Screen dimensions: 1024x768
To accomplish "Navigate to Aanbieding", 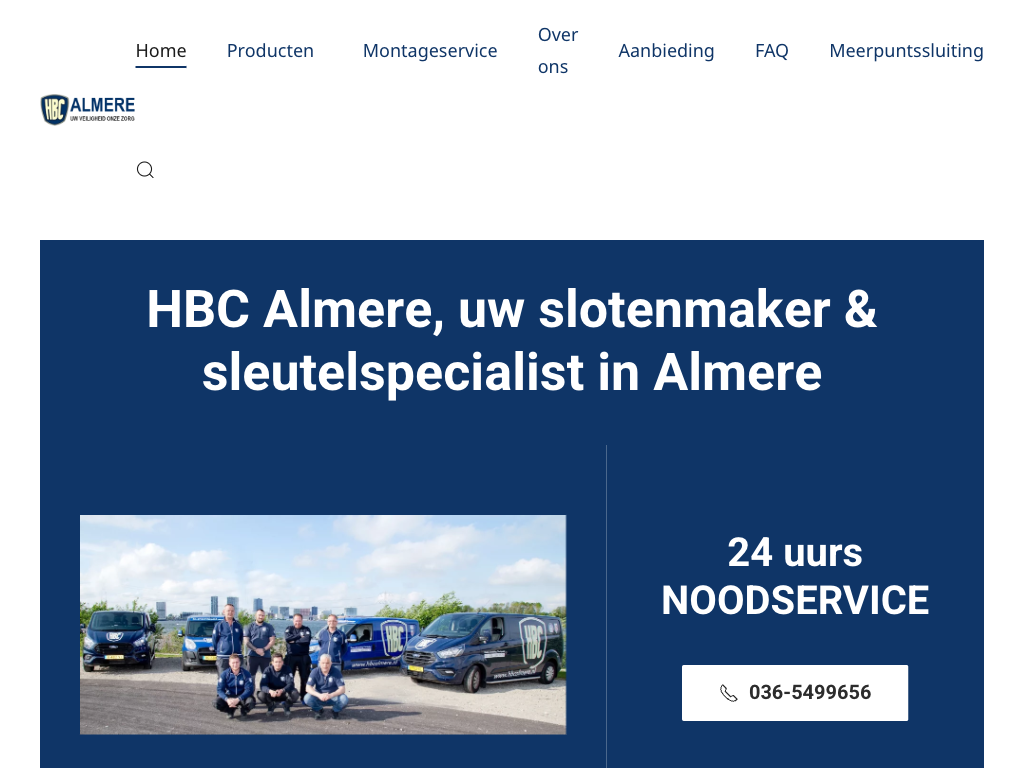I will click(666, 51).
